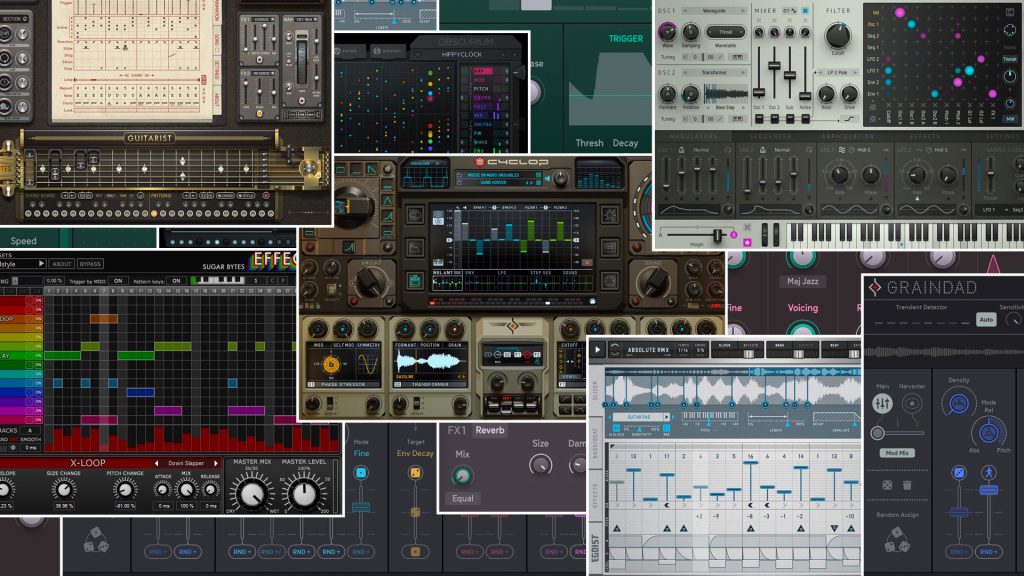Switch to the SLICER side tab
The width and height of the screenshot is (1024, 576).
point(595,391)
